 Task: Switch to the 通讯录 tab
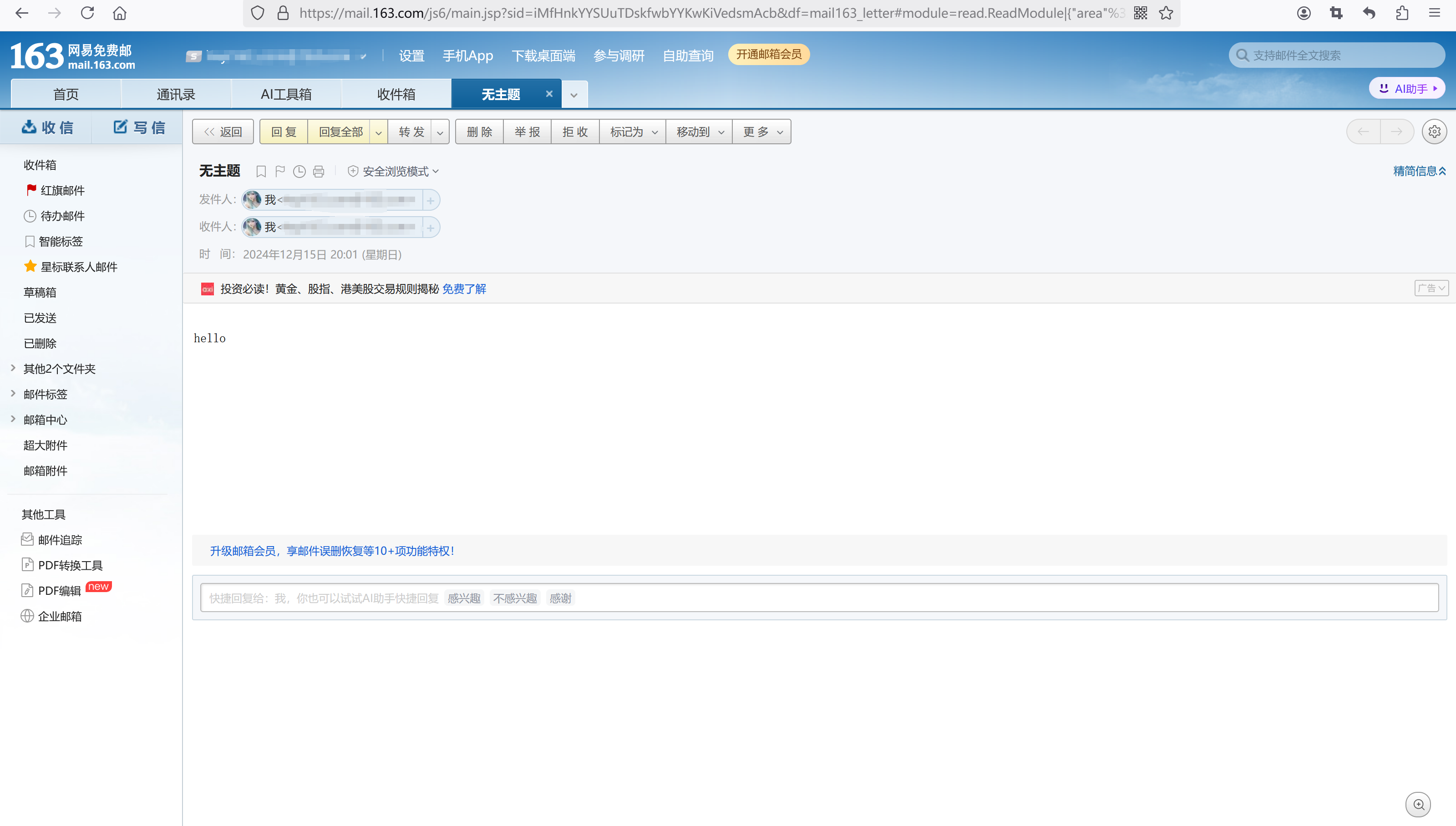176,94
